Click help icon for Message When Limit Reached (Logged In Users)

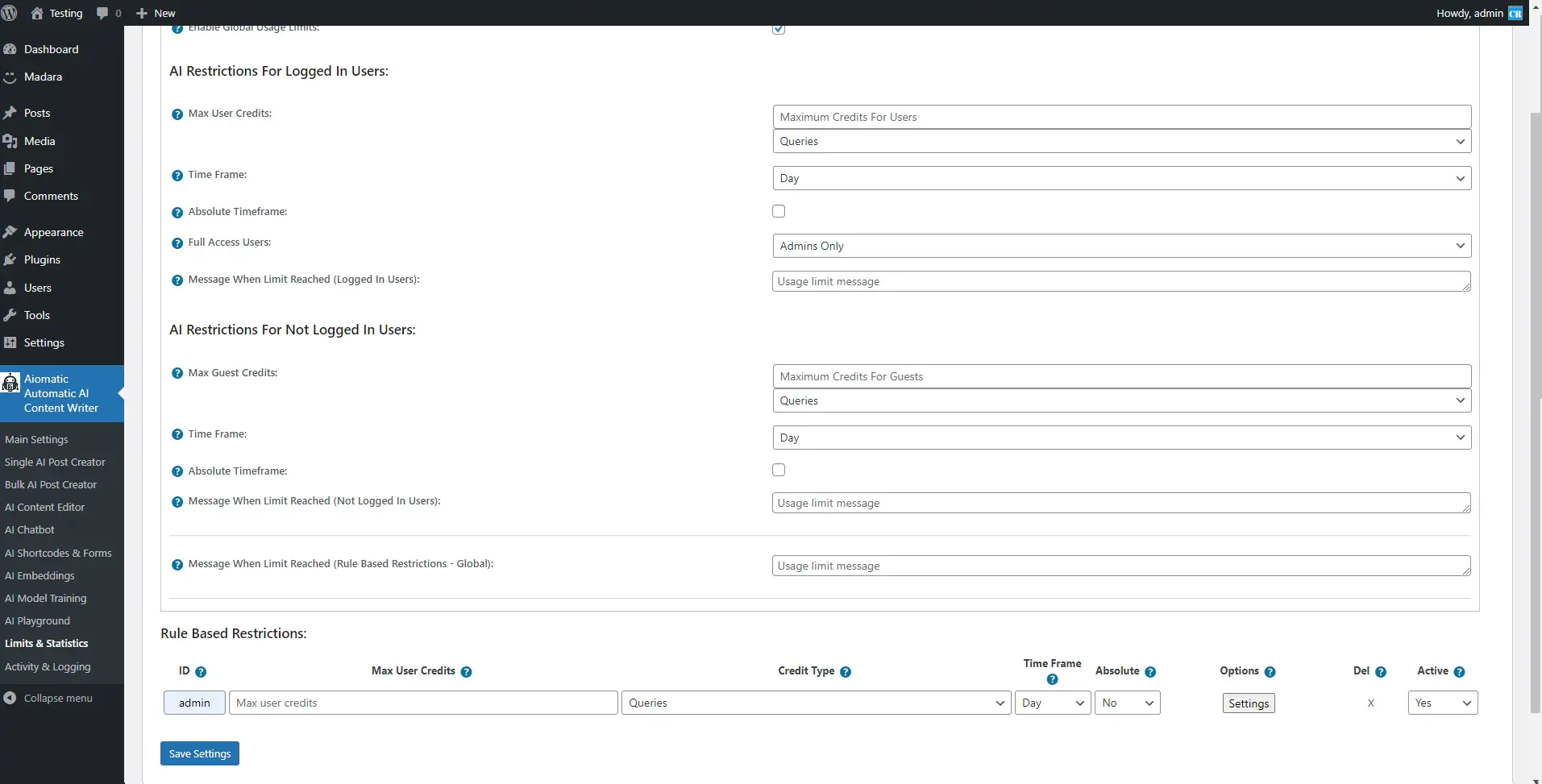[177, 280]
